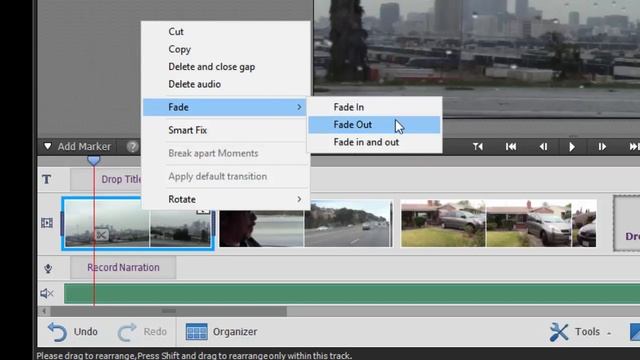Go to previous edit point

point(511,147)
